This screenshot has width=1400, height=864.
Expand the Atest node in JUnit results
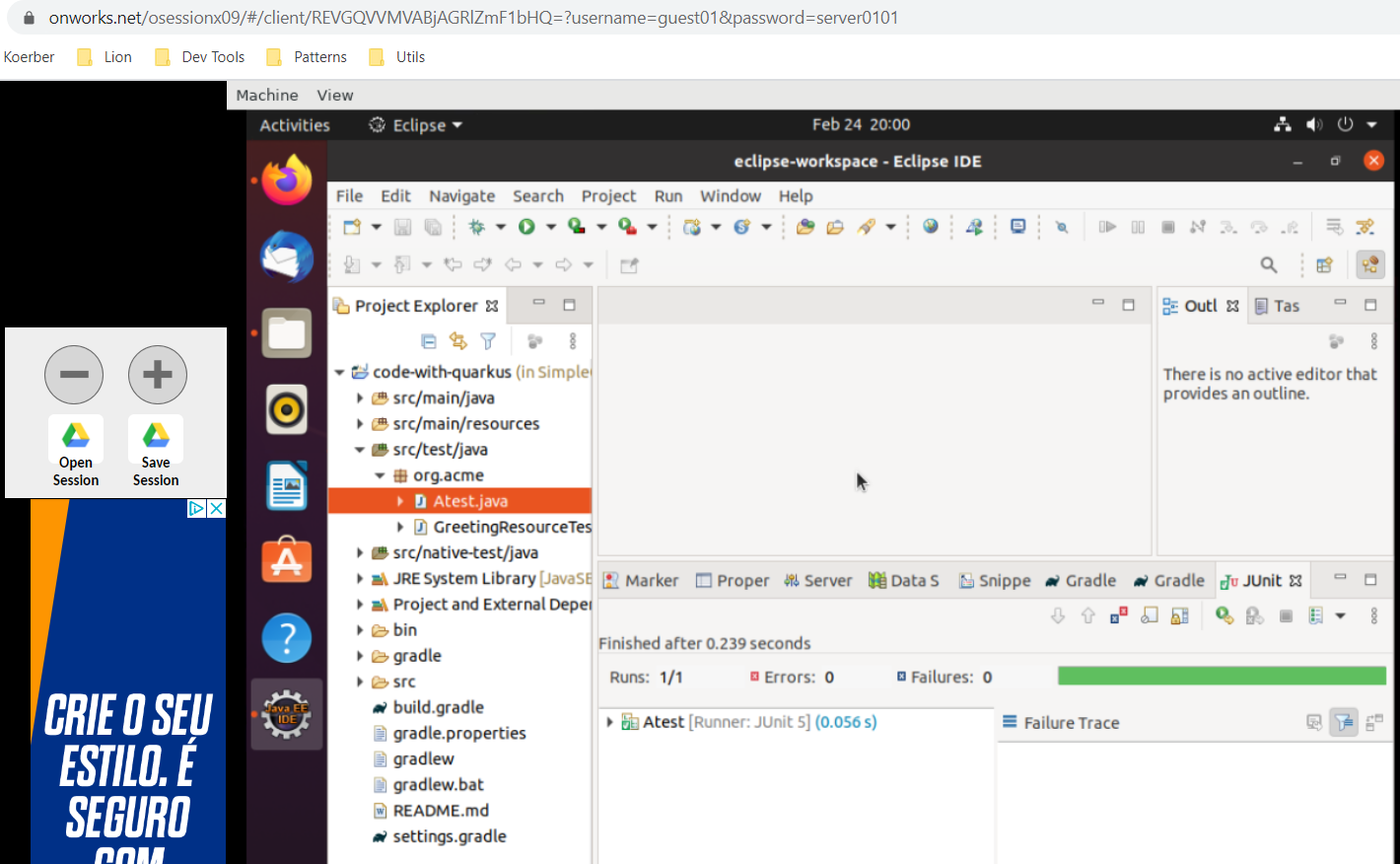tap(609, 722)
